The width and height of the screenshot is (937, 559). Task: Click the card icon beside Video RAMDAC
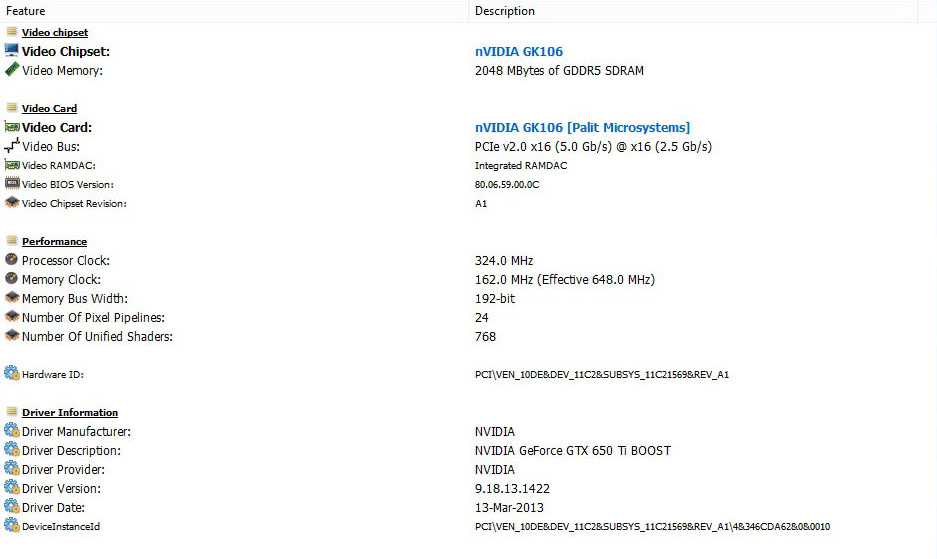click(x=12, y=164)
